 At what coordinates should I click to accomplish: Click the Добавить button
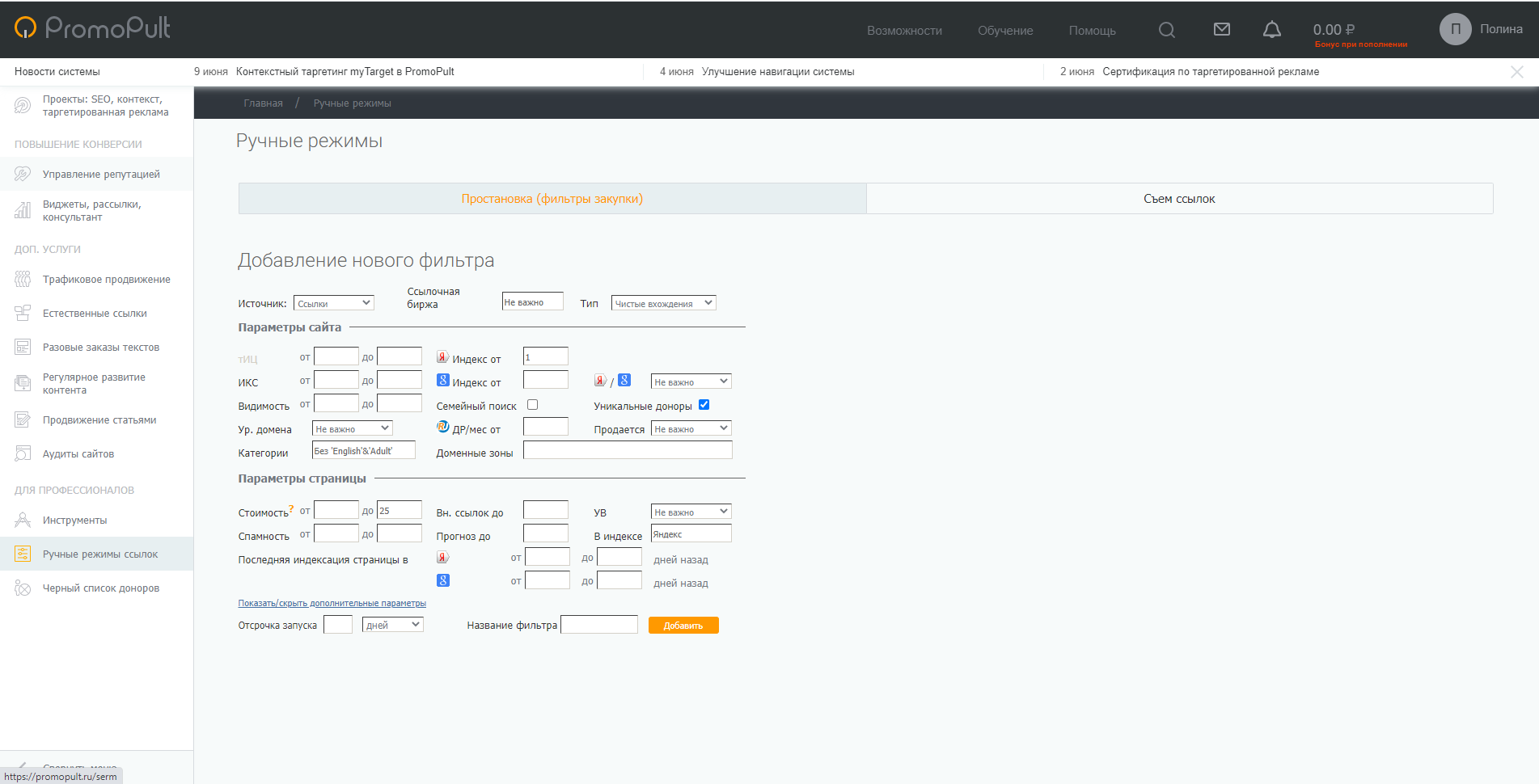[x=683, y=626]
